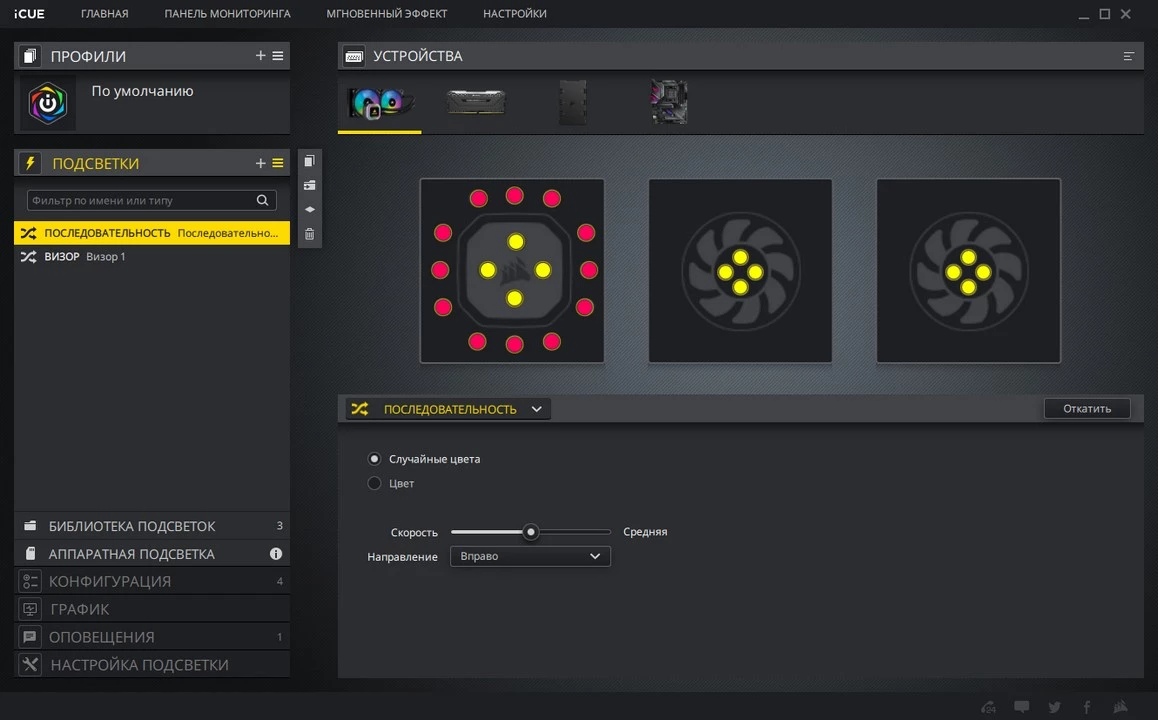This screenshot has height=720, width=1158.
Task: Click bottom center red LED on pump ring
Action: tap(514, 344)
